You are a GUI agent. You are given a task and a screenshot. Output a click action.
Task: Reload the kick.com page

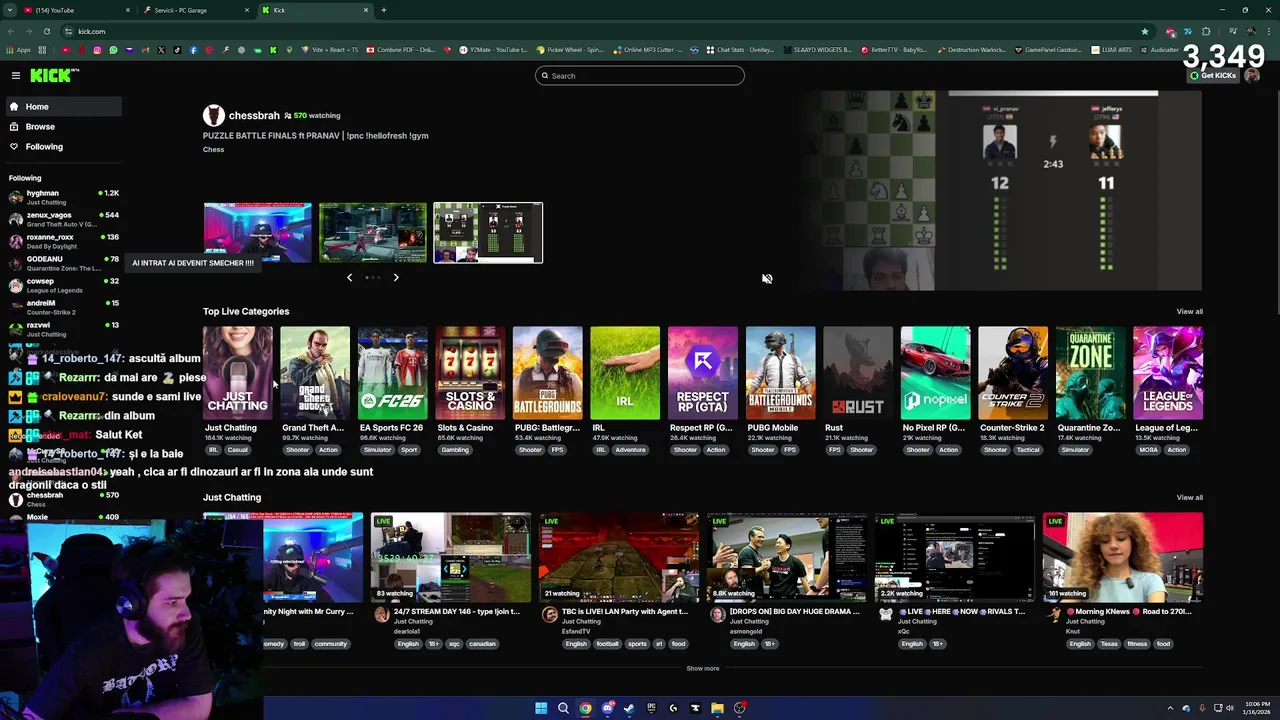46,31
